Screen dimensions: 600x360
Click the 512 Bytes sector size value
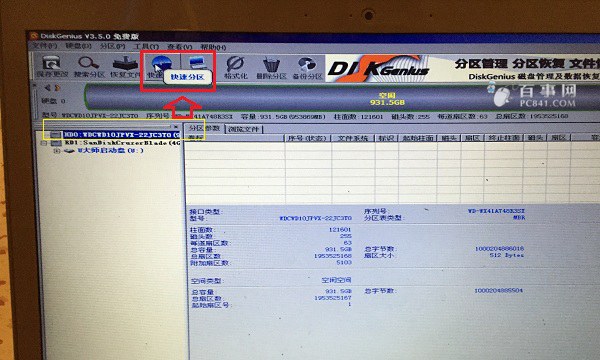pyautogui.click(x=507, y=255)
